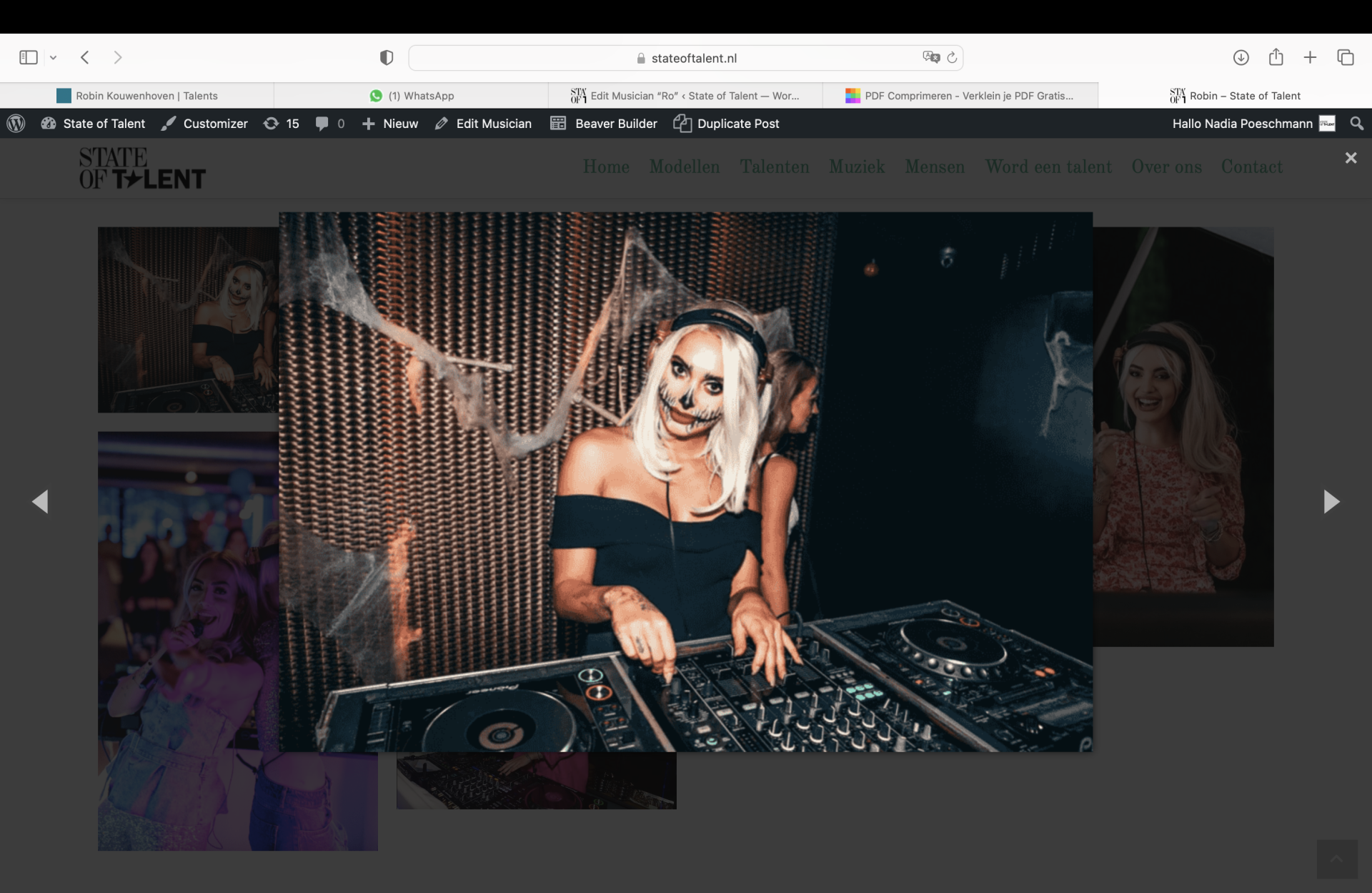
Task: Open the Nieuw add-new menu
Action: (390, 124)
